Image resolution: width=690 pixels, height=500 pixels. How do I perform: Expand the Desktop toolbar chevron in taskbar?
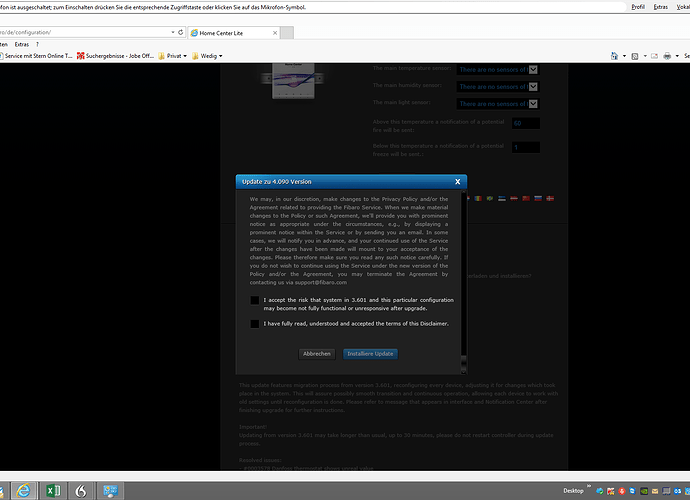click(x=589, y=486)
